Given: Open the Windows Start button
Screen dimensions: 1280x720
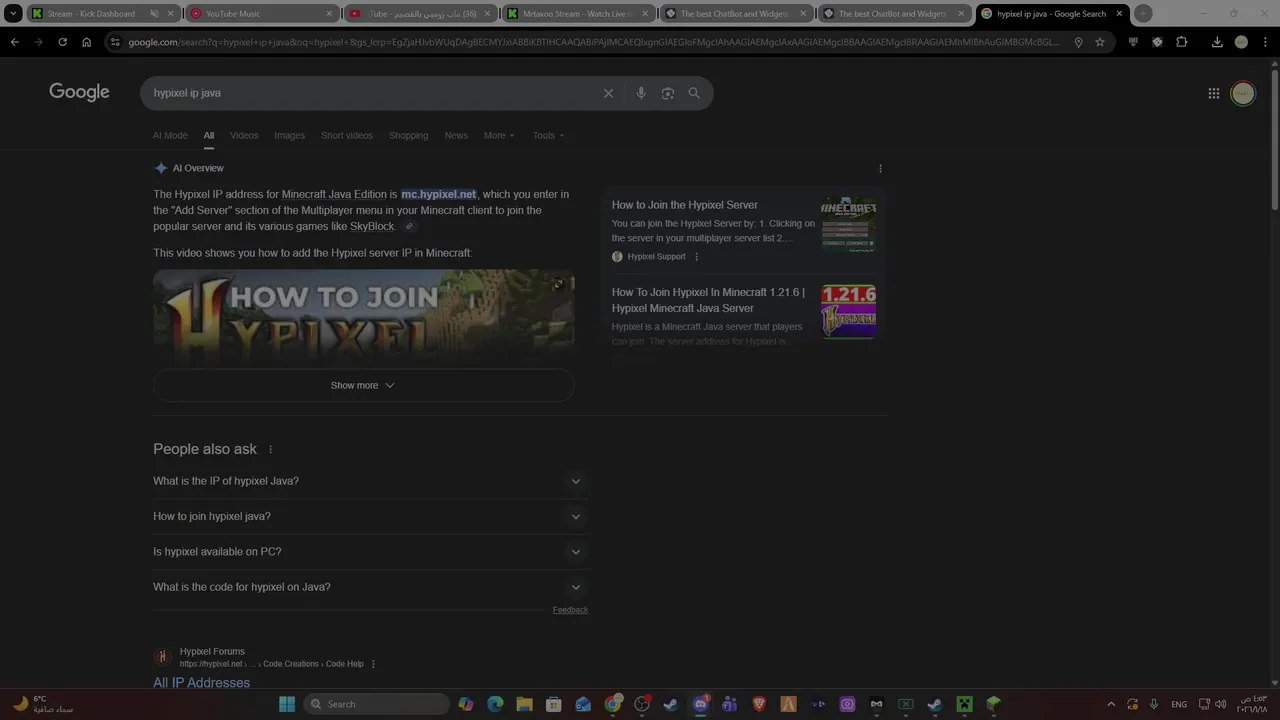Looking at the screenshot, I should 287,704.
